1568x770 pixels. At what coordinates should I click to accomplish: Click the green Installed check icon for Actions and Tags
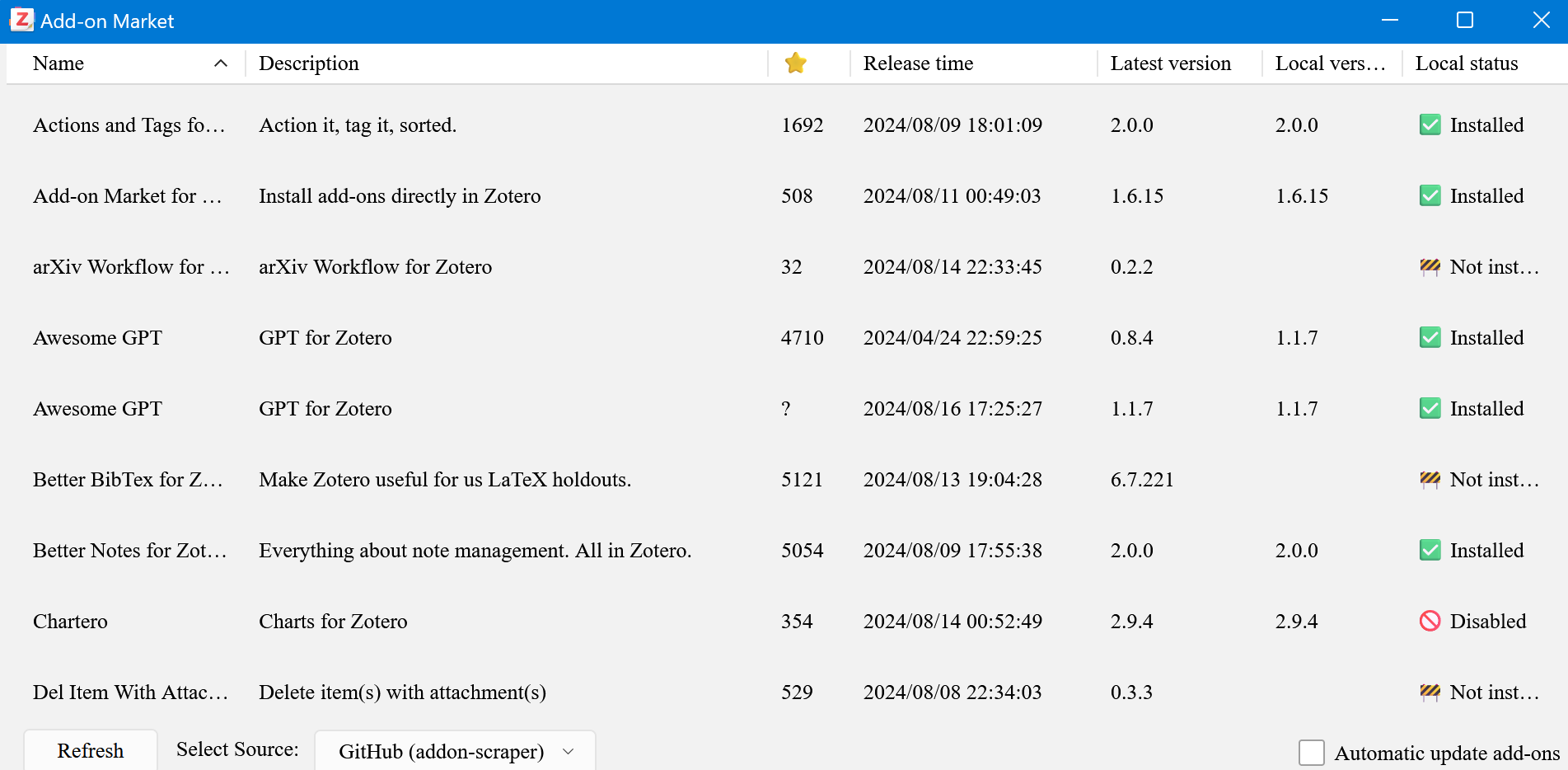(1430, 124)
